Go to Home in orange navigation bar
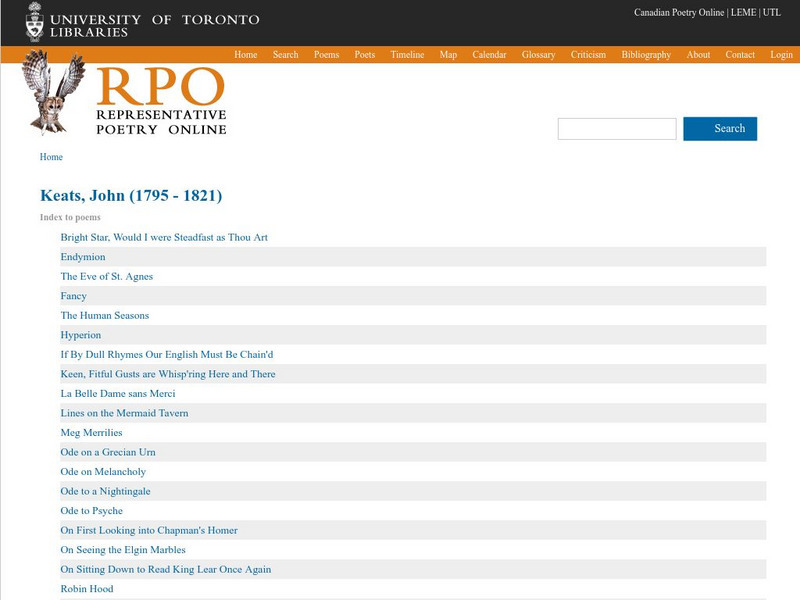Viewport: 800px width, 600px height. (245, 55)
